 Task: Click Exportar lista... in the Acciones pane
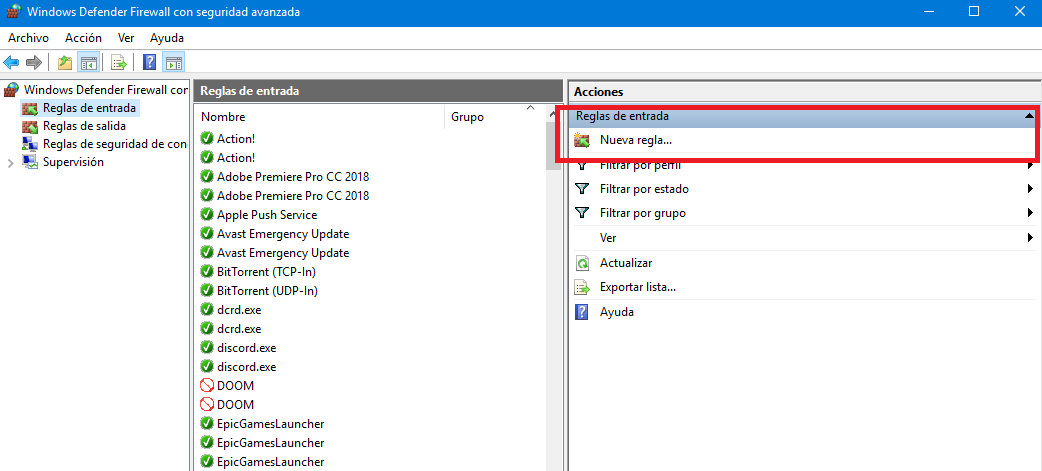tap(638, 288)
